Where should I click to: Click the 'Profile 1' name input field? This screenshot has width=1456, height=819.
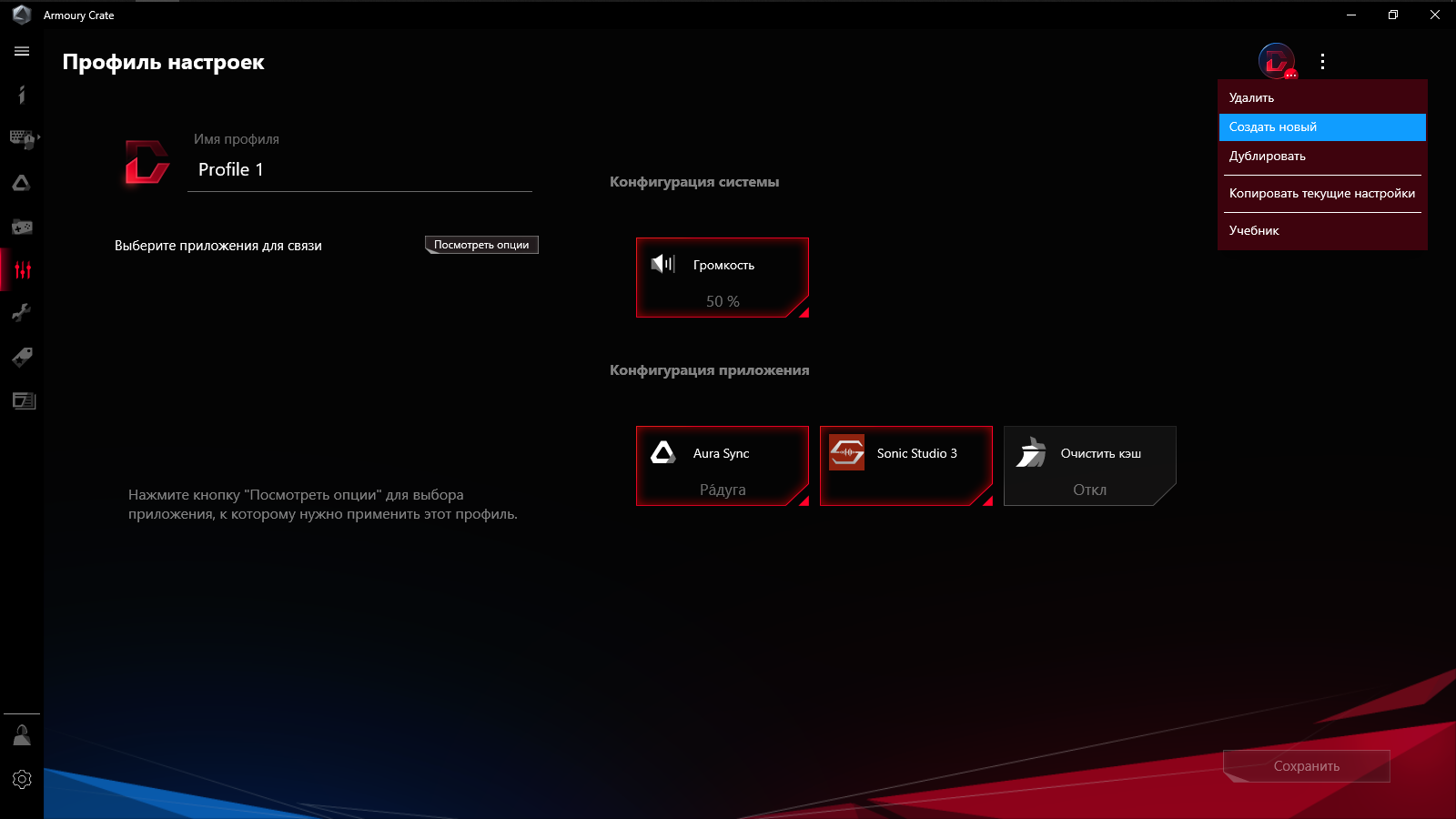(359, 169)
